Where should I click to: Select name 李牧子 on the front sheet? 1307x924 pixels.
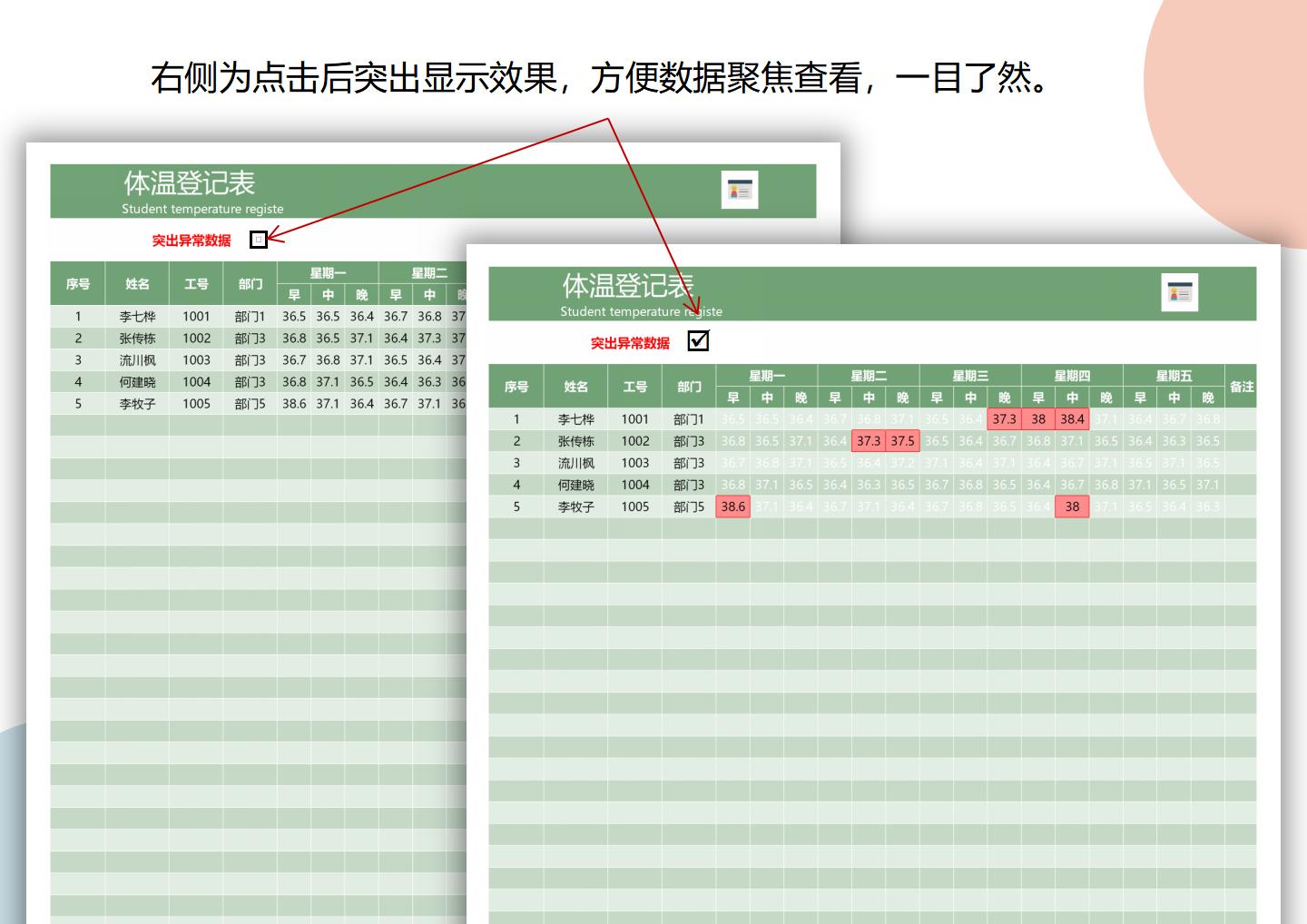[x=575, y=506]
